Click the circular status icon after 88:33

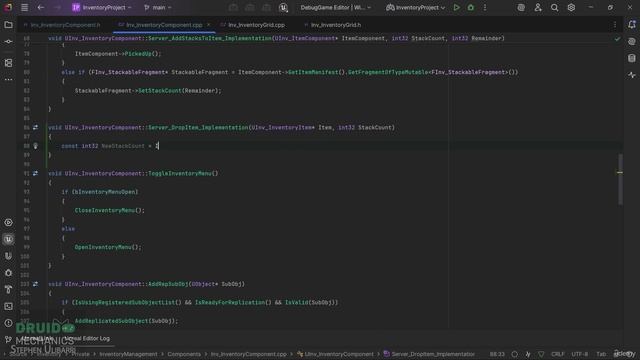pos(514,354)
